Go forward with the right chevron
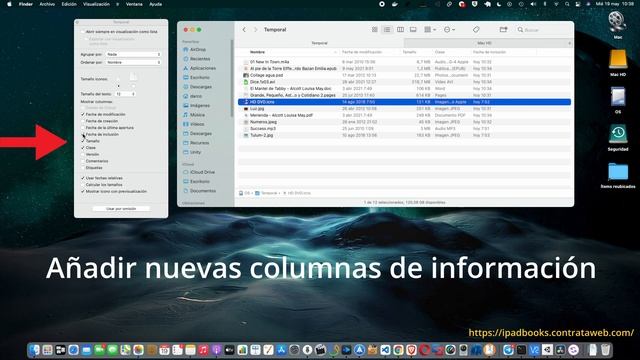 point(256,30)
